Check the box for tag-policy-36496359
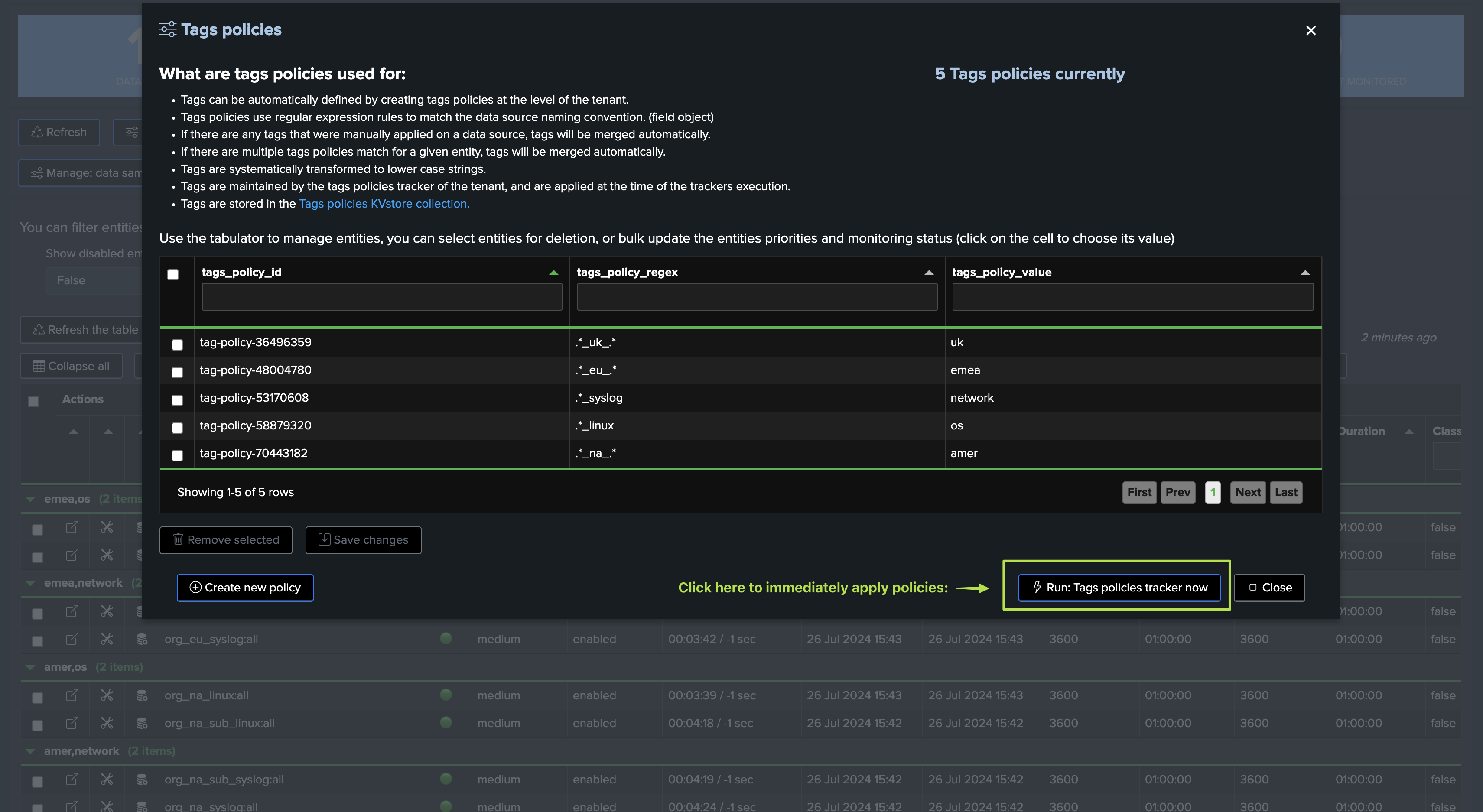Viewport: 1483px width, 812px height. tap(177, 344)
